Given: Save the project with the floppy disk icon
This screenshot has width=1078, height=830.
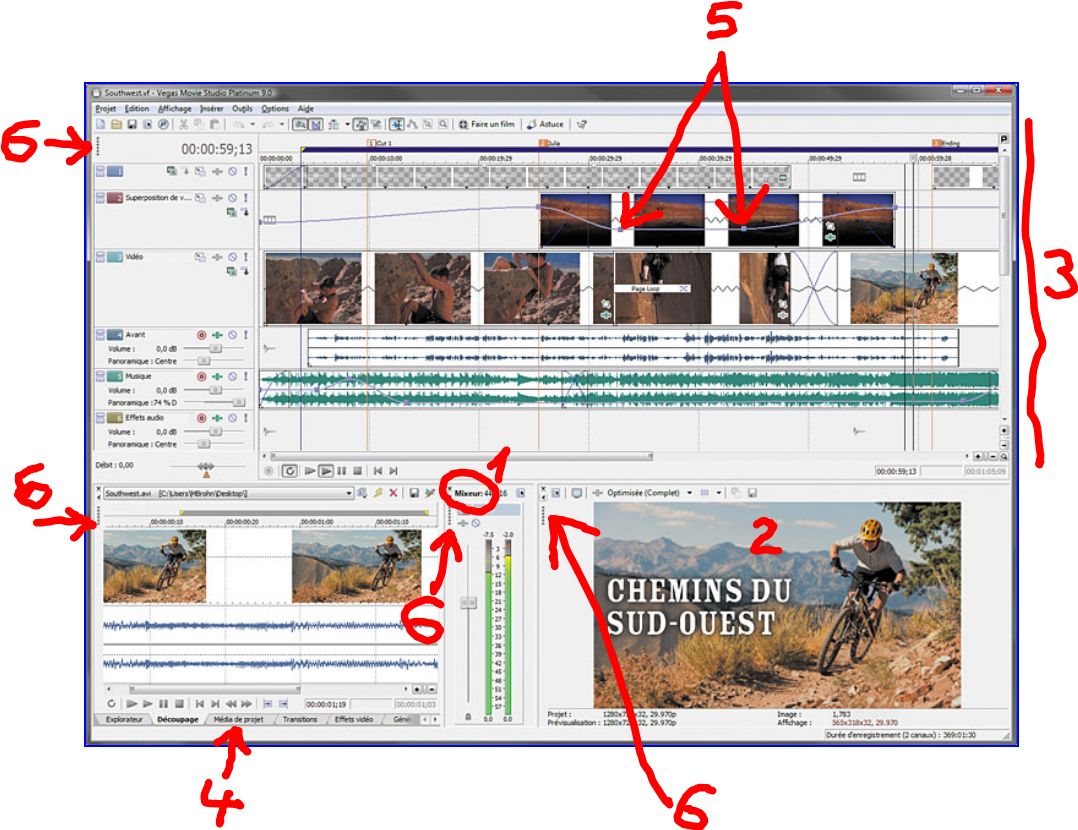Looking at the screenshot, I should tap(132, 124).
